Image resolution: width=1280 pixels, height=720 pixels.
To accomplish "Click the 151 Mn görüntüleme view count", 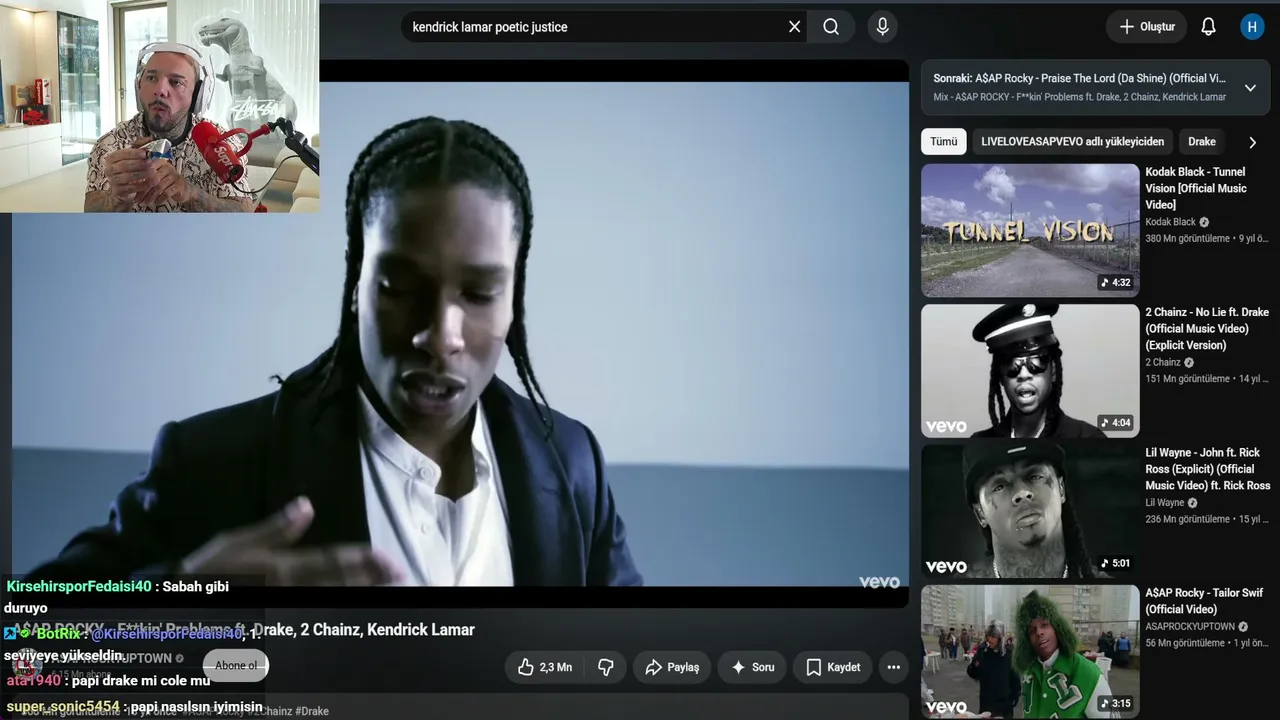I will click(1188, 379).
